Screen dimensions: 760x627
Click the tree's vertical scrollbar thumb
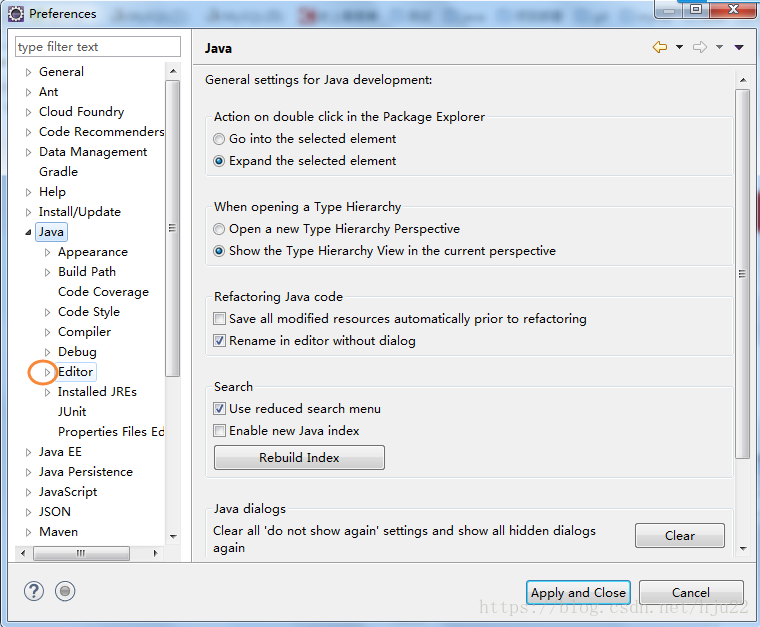coord(173,228)
